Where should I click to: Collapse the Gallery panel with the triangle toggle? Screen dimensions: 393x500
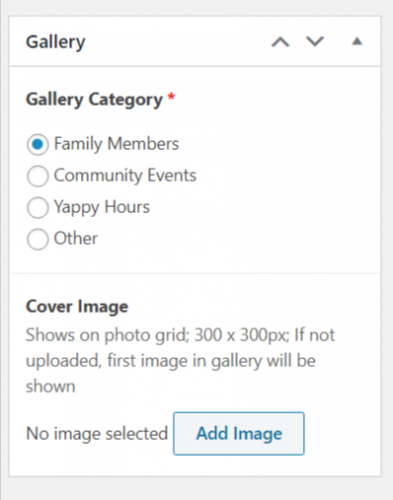pos(357,42)
